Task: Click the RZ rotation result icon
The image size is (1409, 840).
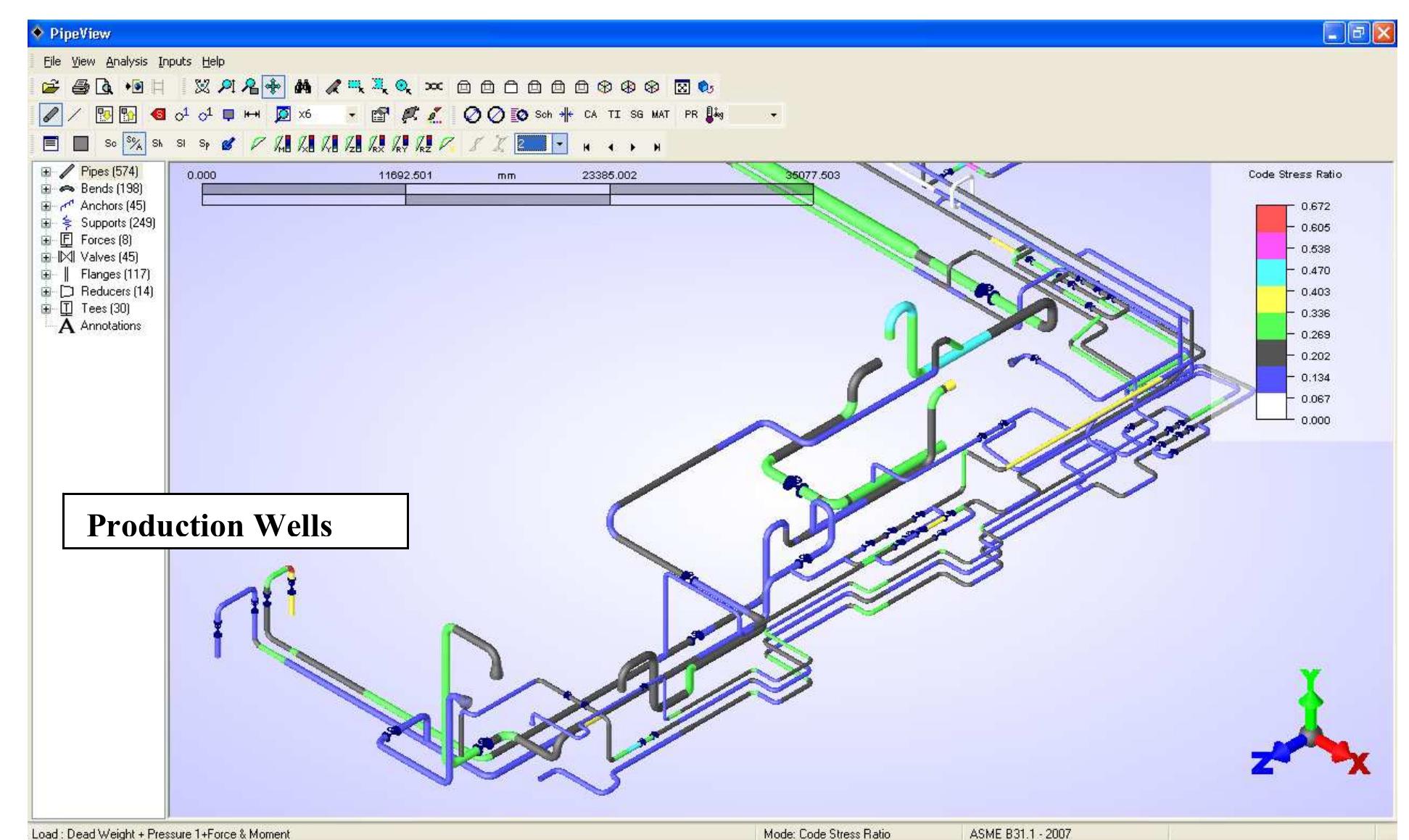Action: [424, 144]
